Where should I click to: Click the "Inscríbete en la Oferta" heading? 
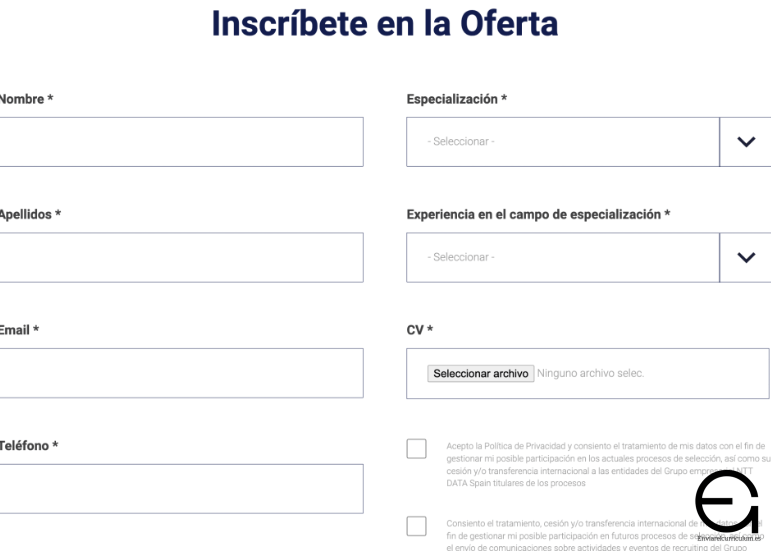pyautogui.click(x=385, y=24)
